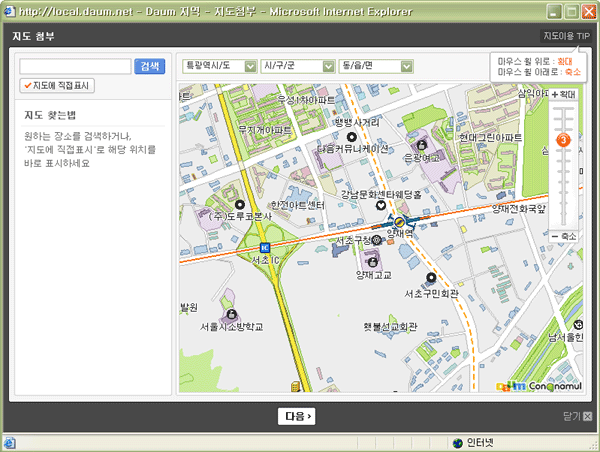Click the 지도이용 TIP tab
The width and height of the screenshot is (600, 452).
click(x=566, y=36)
